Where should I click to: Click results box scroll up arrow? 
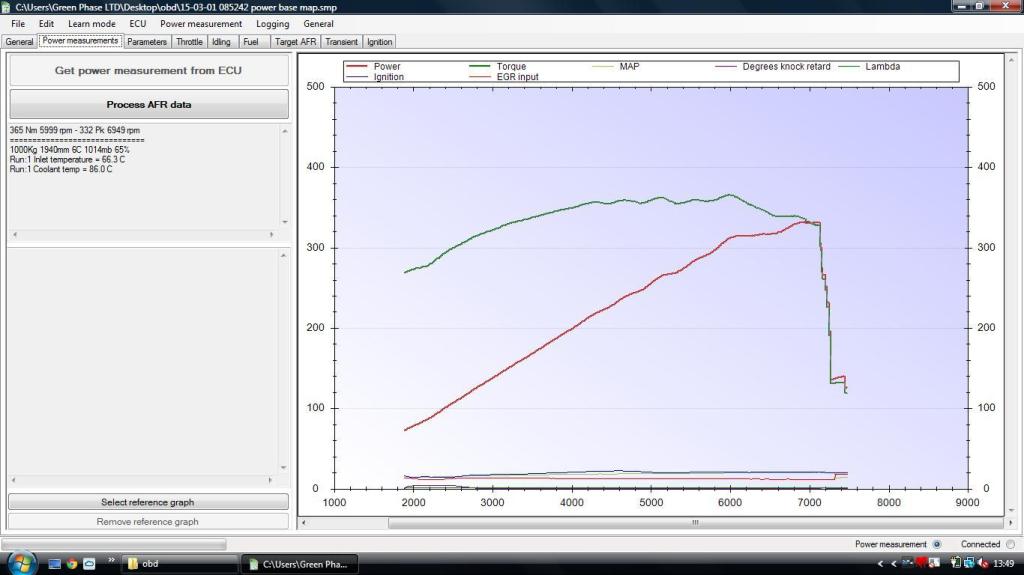[x=284, y=131]
